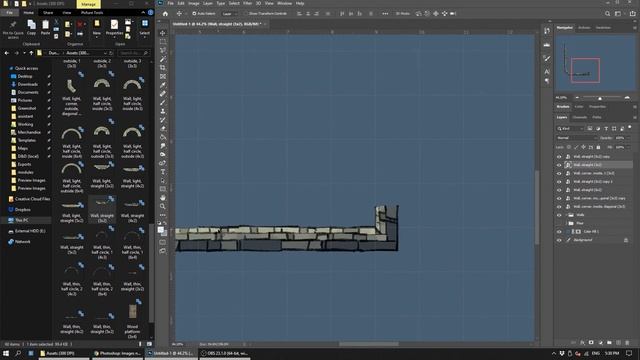
Task: Select the Brush tool
Action: coord(163,102)
